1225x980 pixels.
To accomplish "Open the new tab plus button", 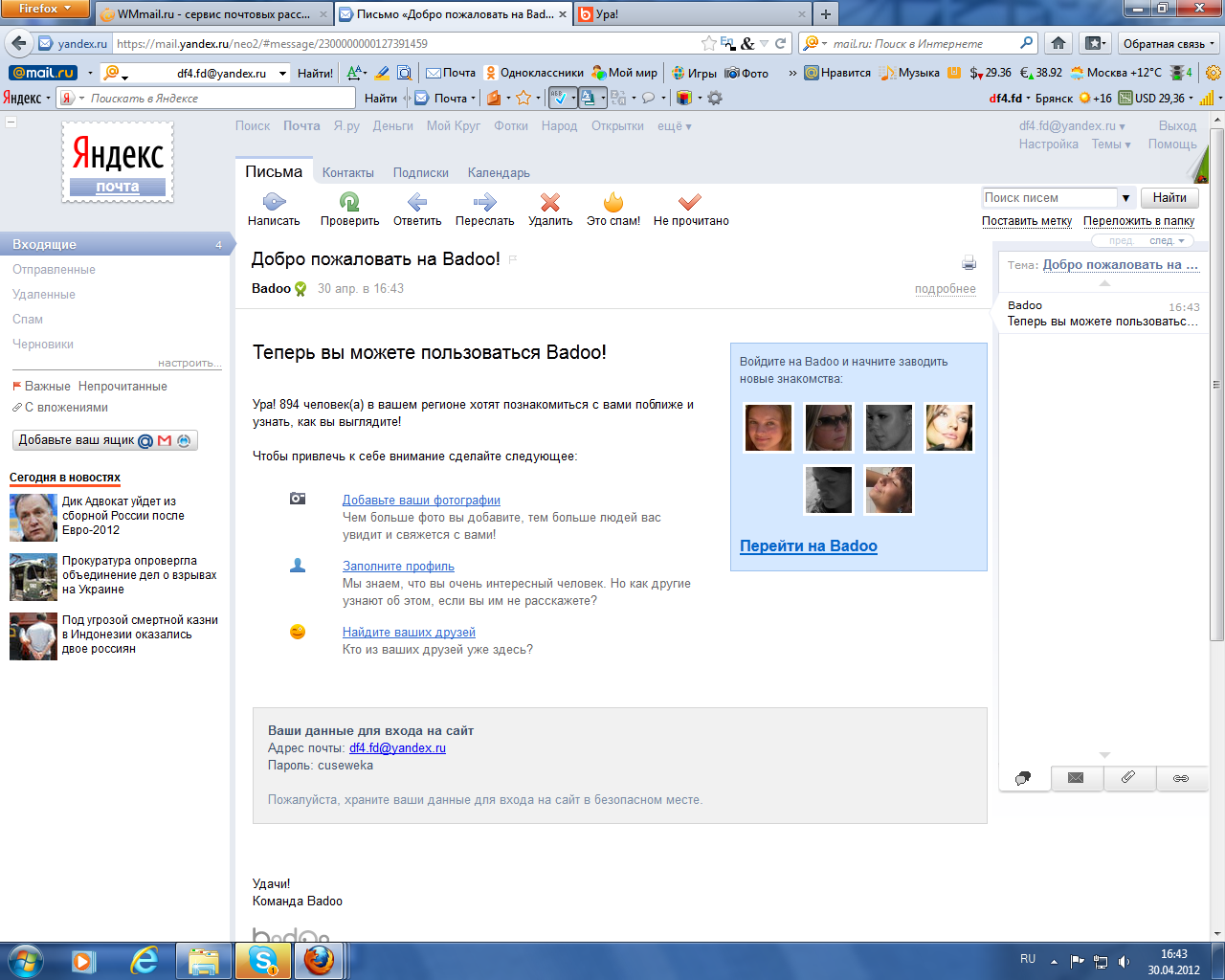I will click(825, 14).
